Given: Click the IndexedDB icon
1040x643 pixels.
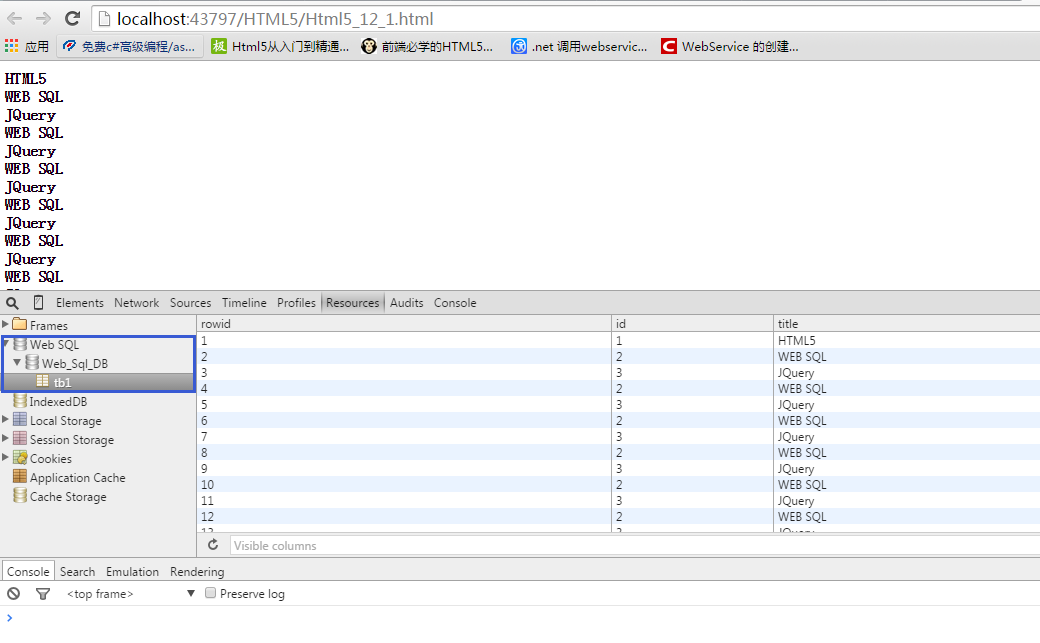Looking at the screenshot, I should click(20, 401).
